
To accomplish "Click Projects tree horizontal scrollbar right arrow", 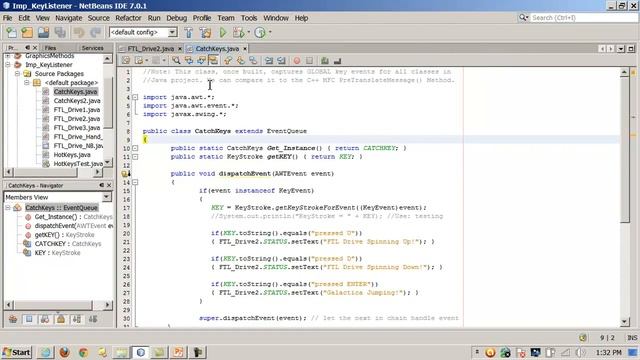I will 97,172.
